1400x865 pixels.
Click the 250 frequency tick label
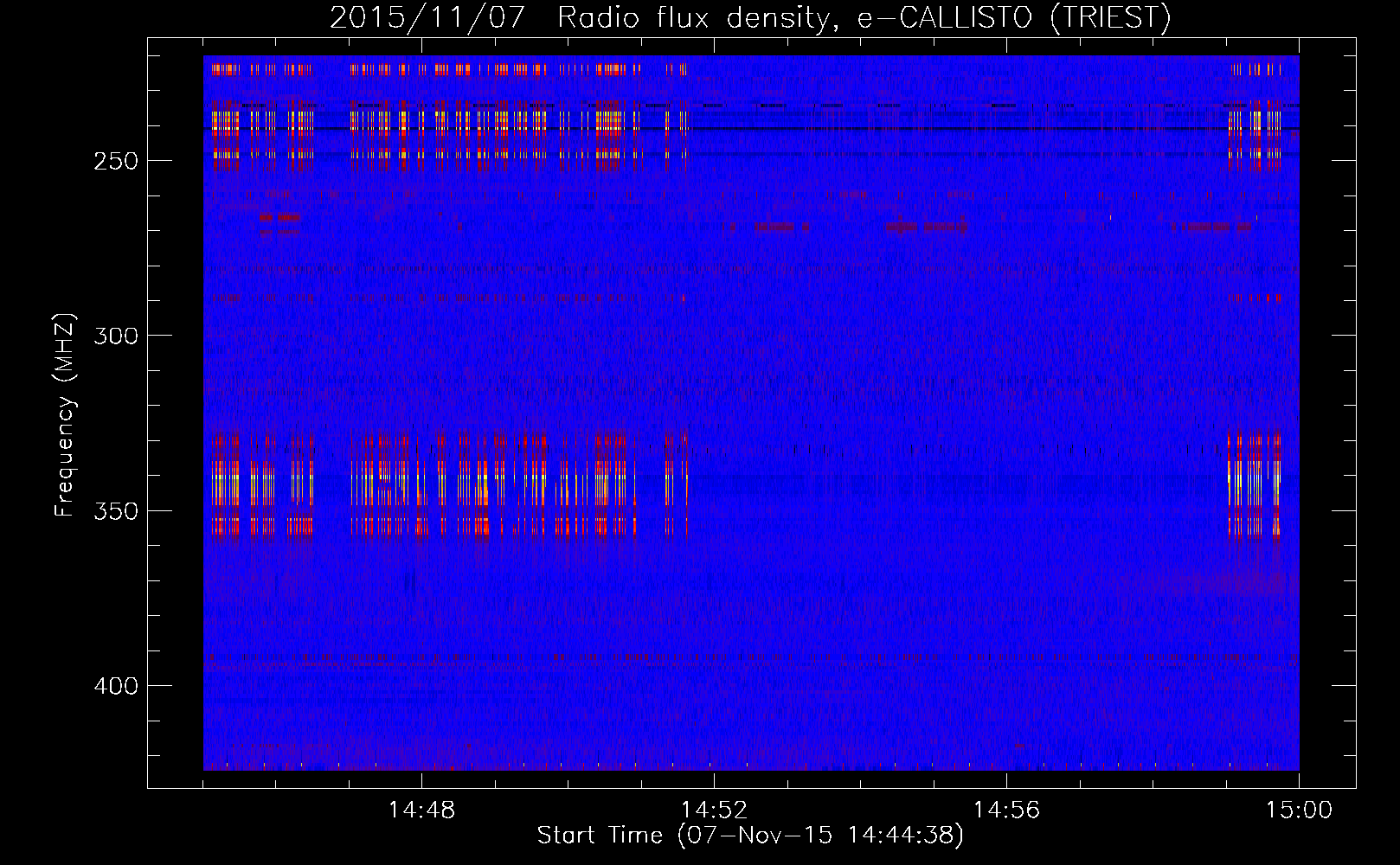(x=116, y=162)
